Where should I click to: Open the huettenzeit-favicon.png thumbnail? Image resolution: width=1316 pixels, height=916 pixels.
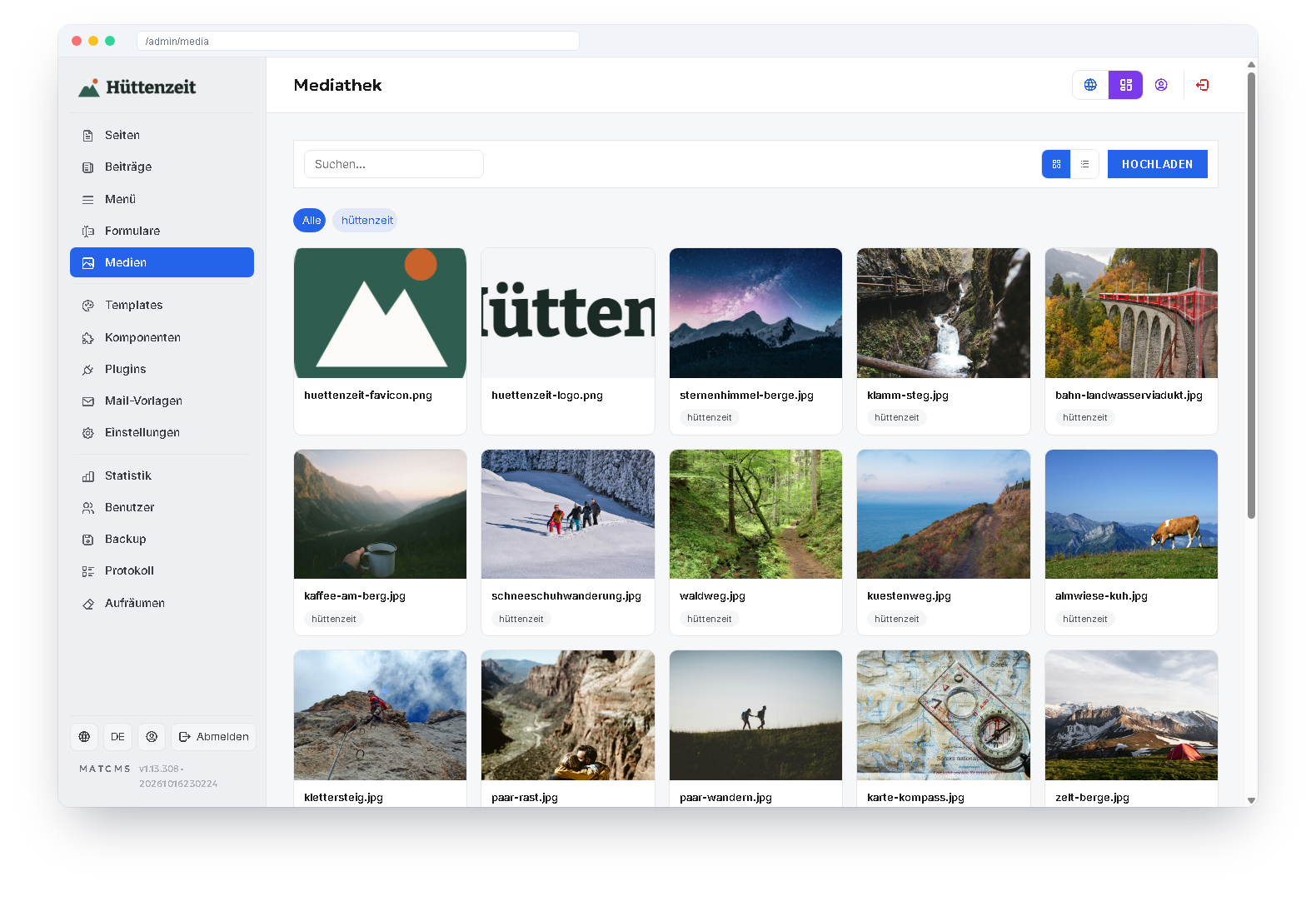coord(380,313)
